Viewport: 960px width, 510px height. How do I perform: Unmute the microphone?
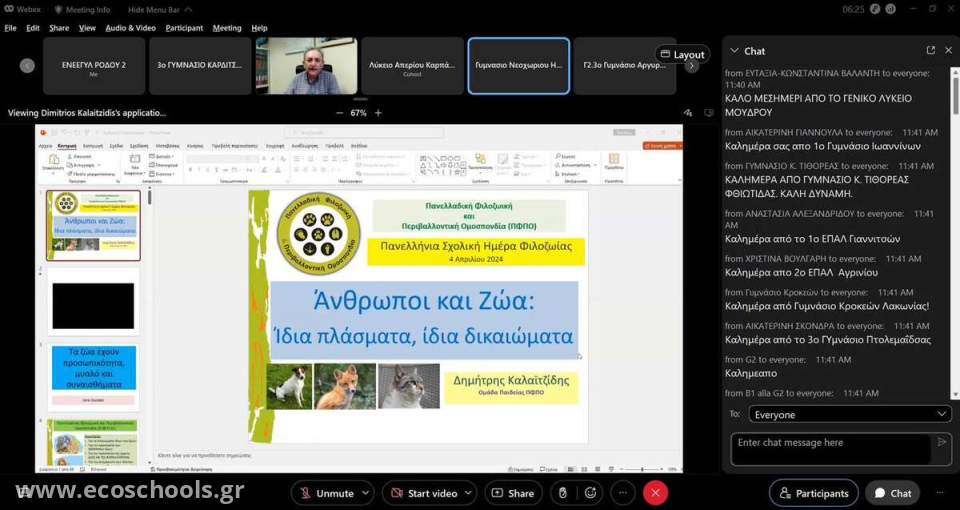(325, 493)
